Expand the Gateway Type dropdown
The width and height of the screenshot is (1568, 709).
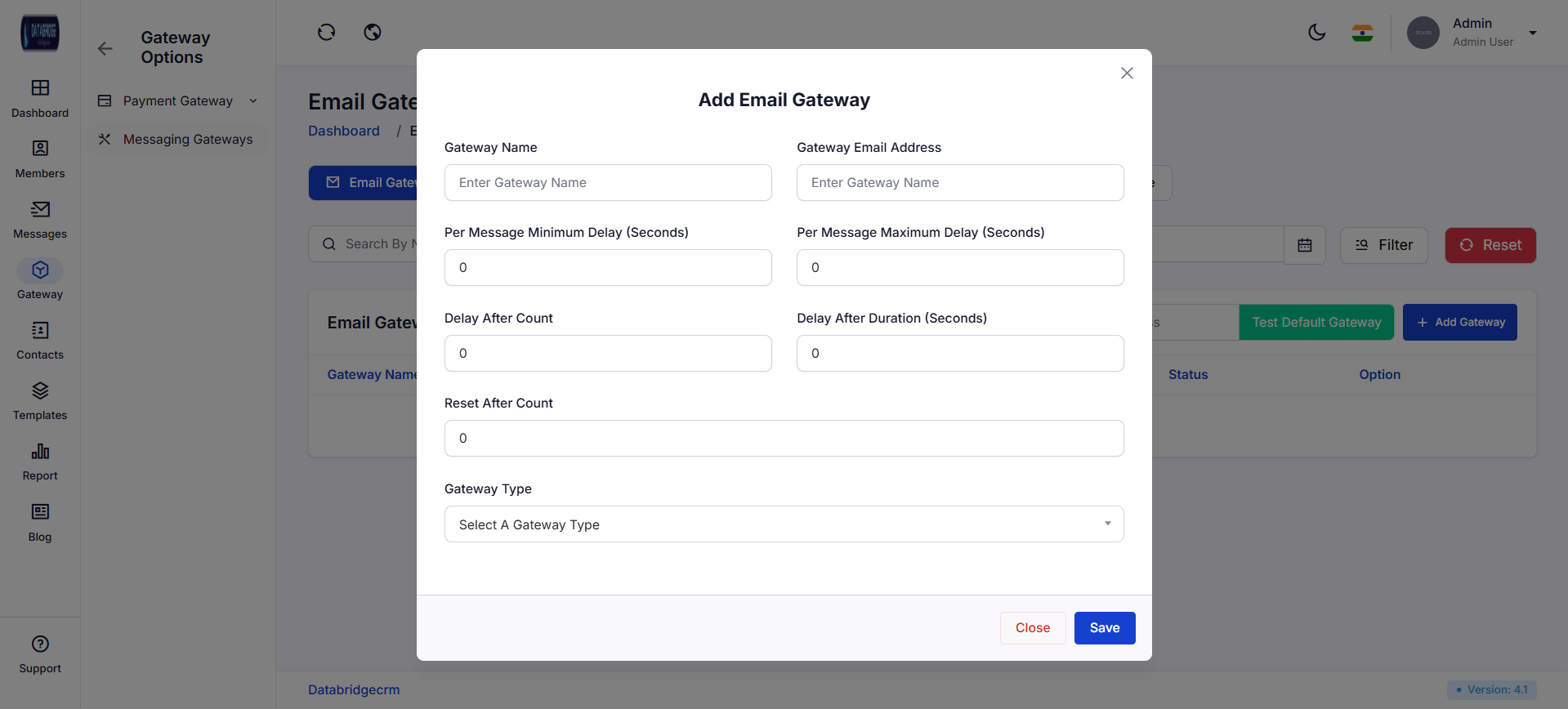coord(784,524)
